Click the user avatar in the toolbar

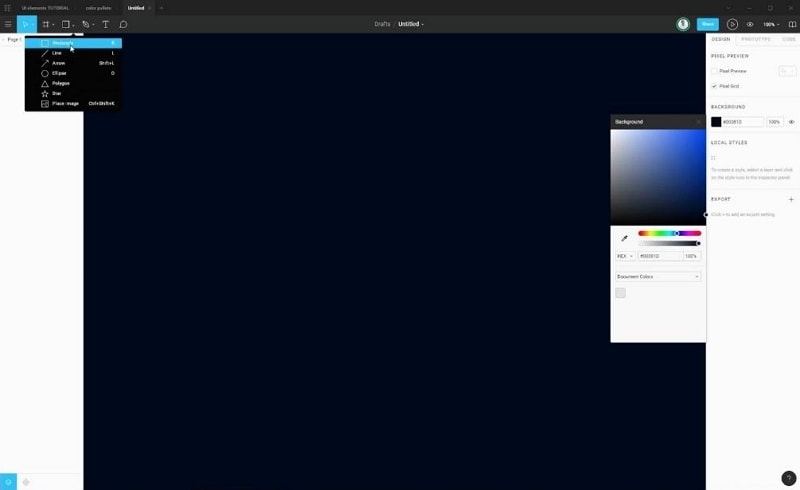(x=683, y=24)
